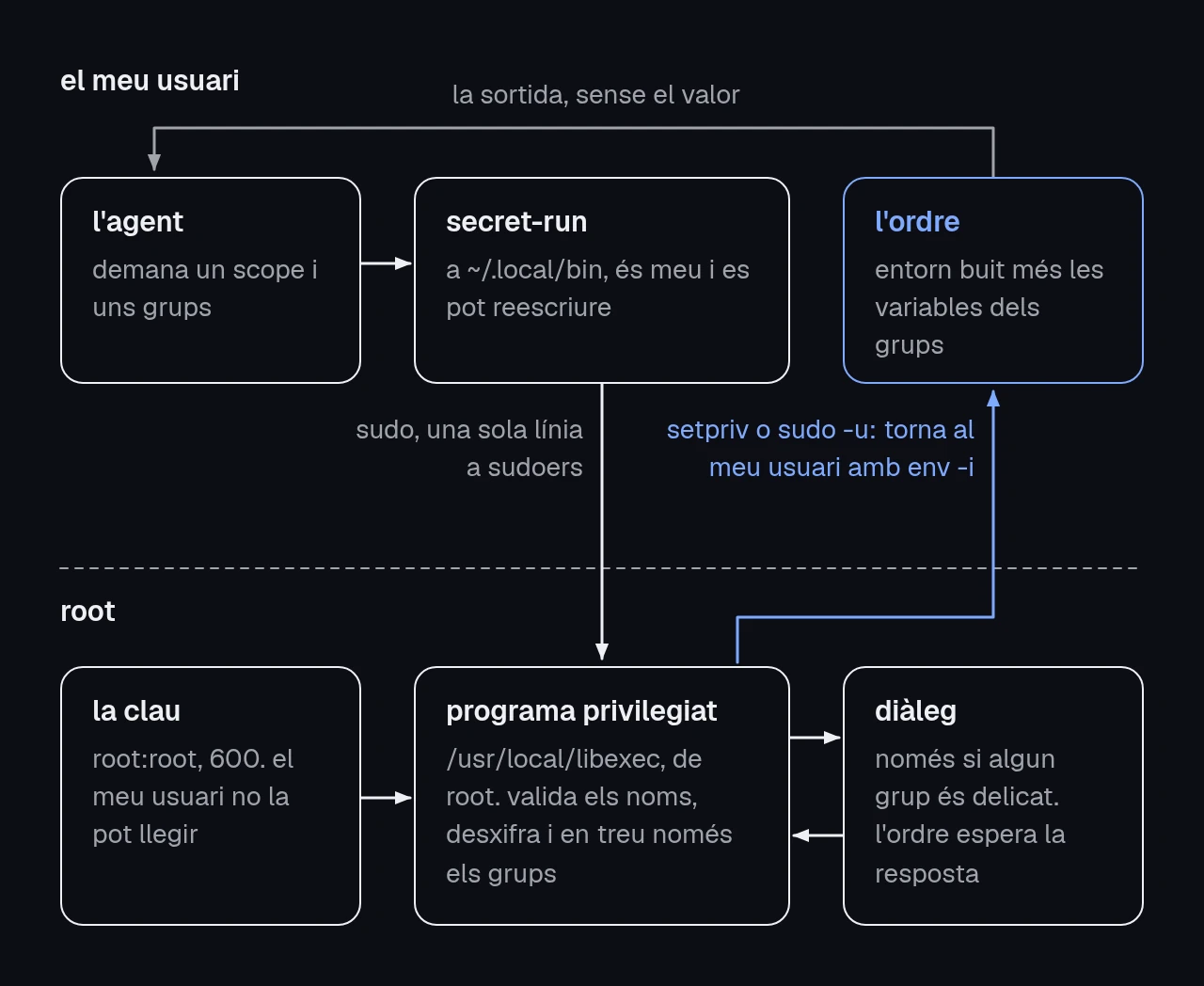Image resolution: width=1204 pixels, height=986 pixels.
Task: Select the text "entorn buit més les variables dels grups"
Action: (x=990, y=308)
